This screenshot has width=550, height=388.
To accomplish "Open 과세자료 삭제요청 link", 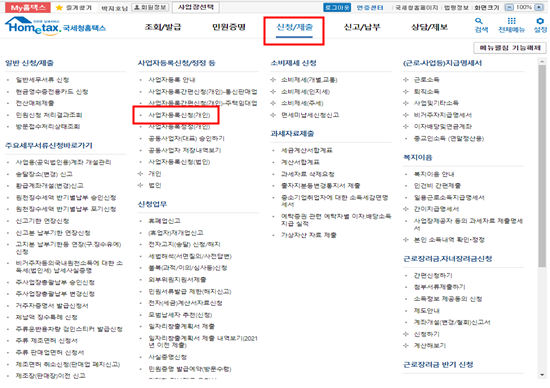I will pos(307,174).
